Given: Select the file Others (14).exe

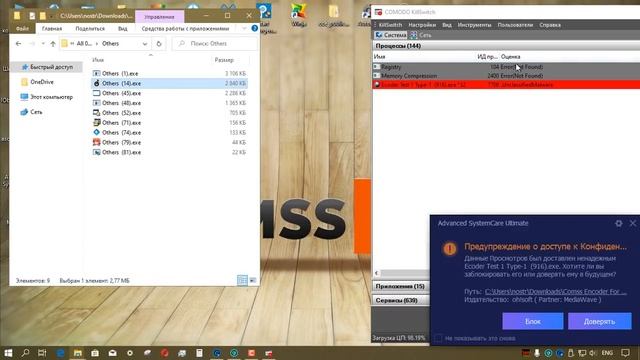Looking at the screenshot, I should [x=169, y=83].
